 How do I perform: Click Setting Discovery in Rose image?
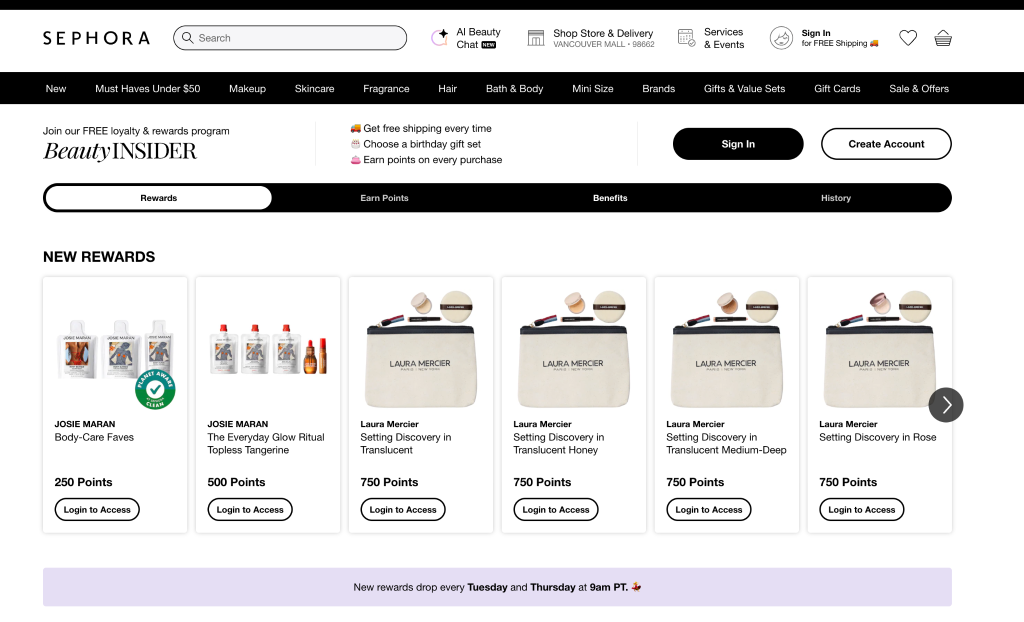879,350
